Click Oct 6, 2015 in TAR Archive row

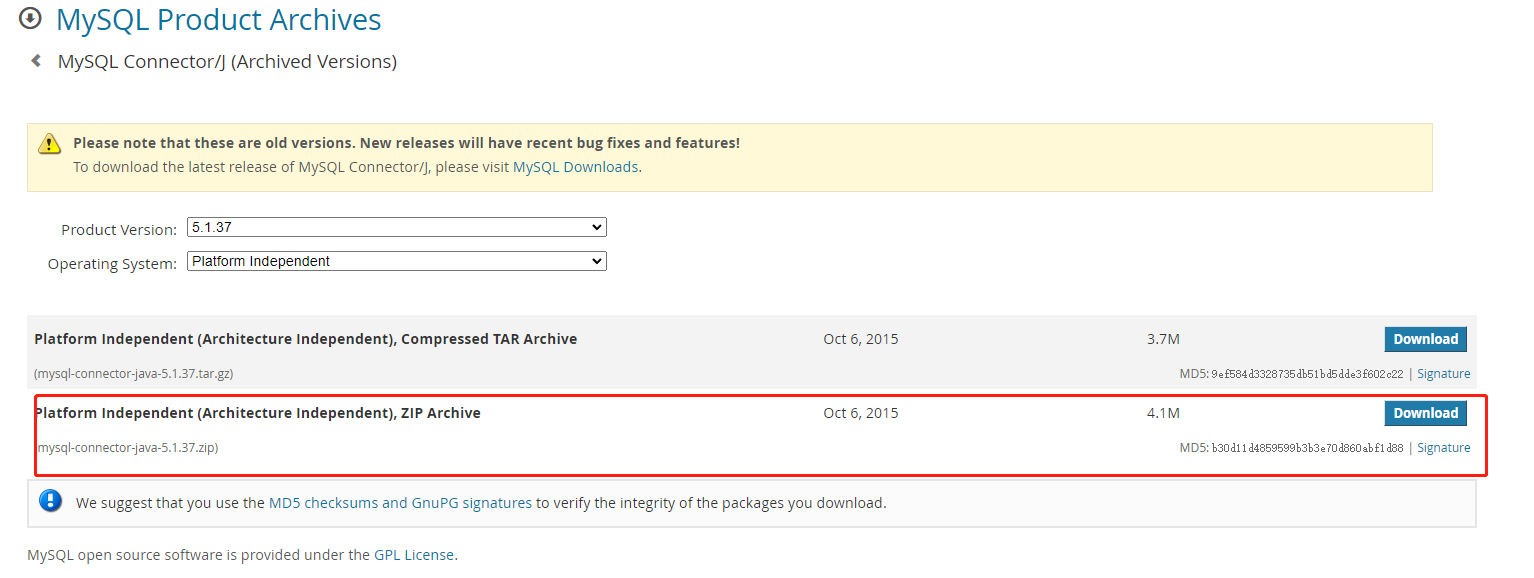click(861, 339)
